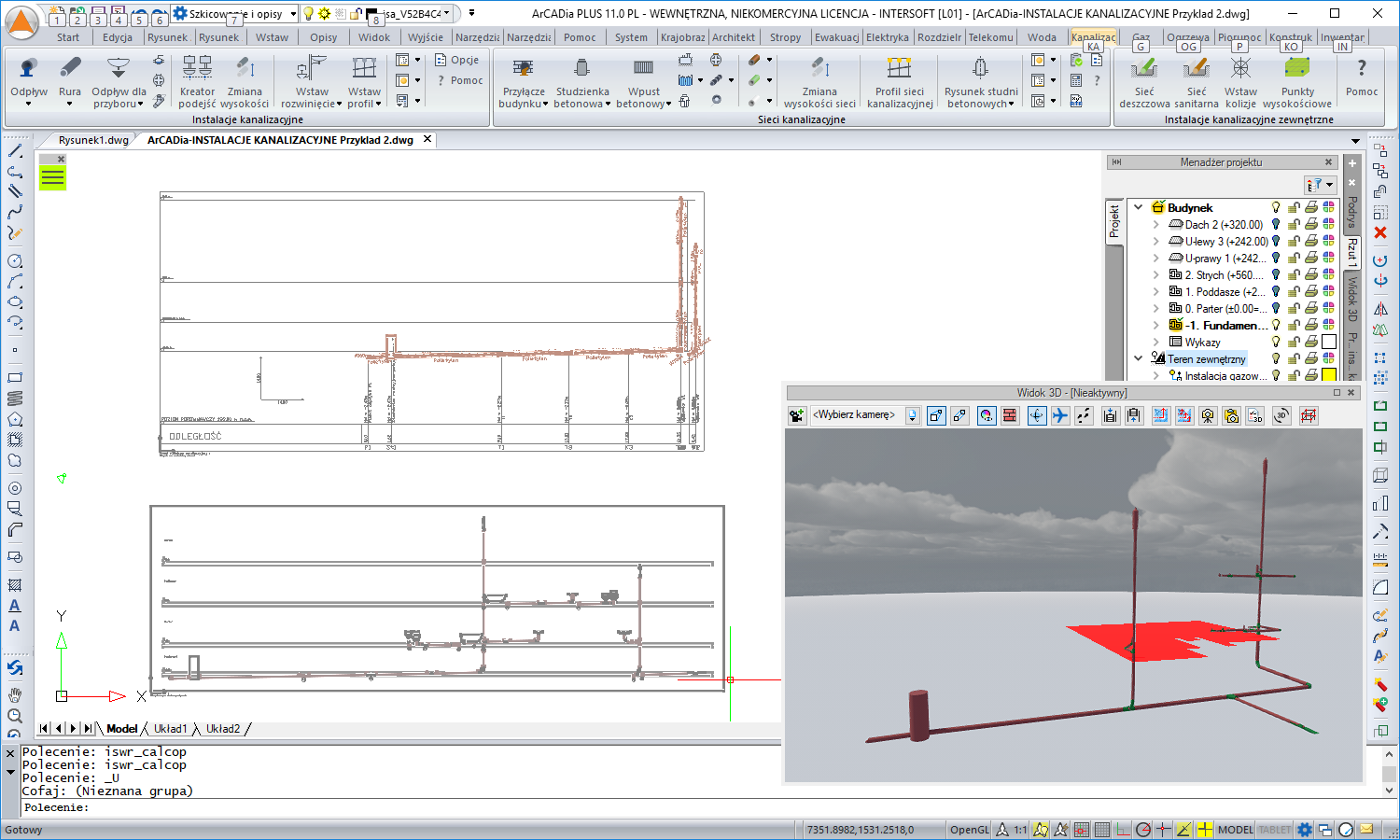Image resolution: width=1400 pixels, height=840 pixels.
Task: Toggle visibility bulb for Dach 2 (+320.00)
Action: pyautogui.click(x=1276, y=224)
